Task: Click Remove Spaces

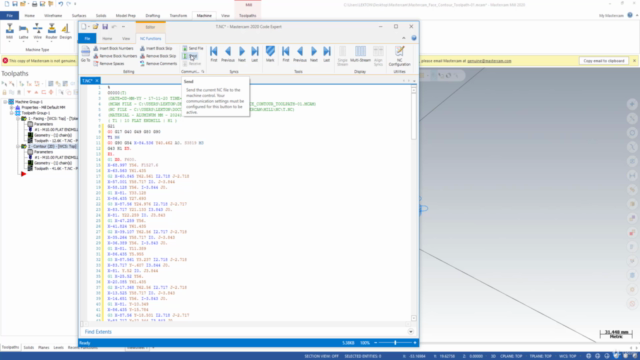Action: 109,64
